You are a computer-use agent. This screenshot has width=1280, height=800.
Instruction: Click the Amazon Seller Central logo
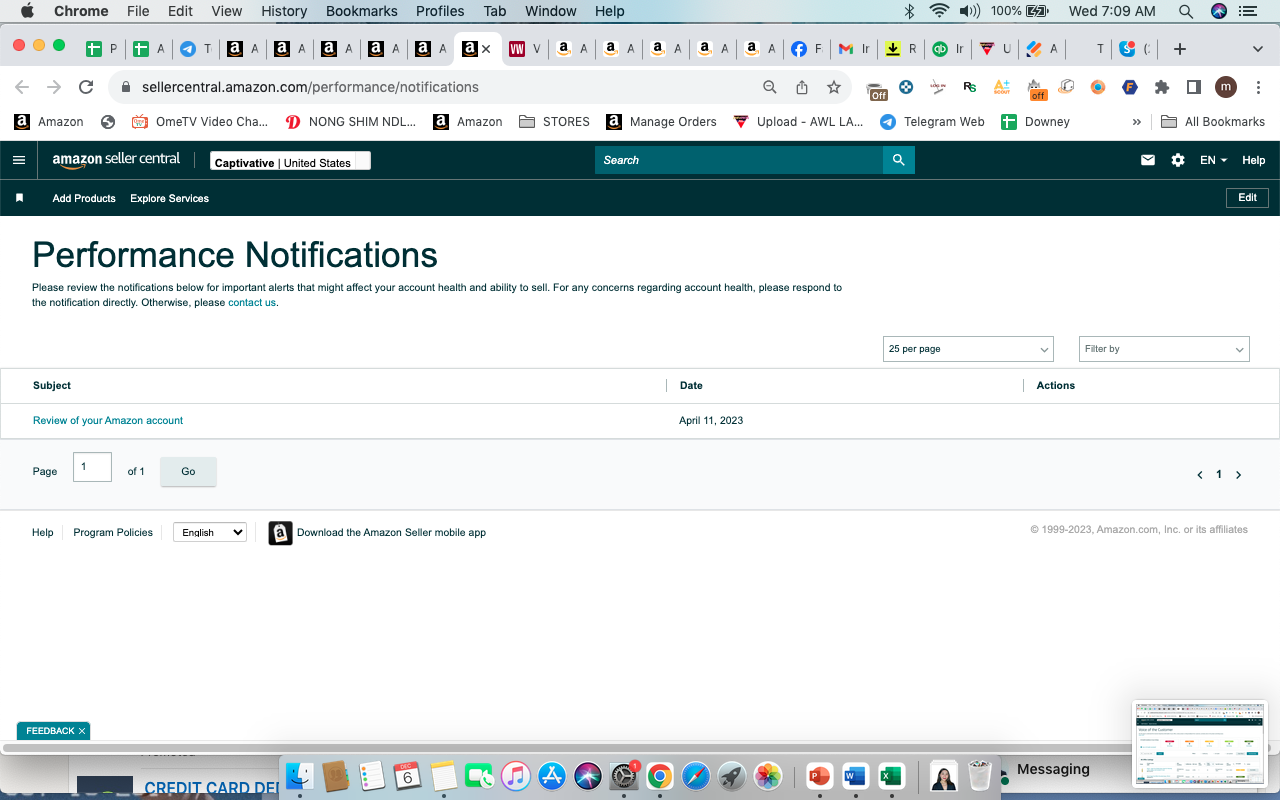(116, 160)
